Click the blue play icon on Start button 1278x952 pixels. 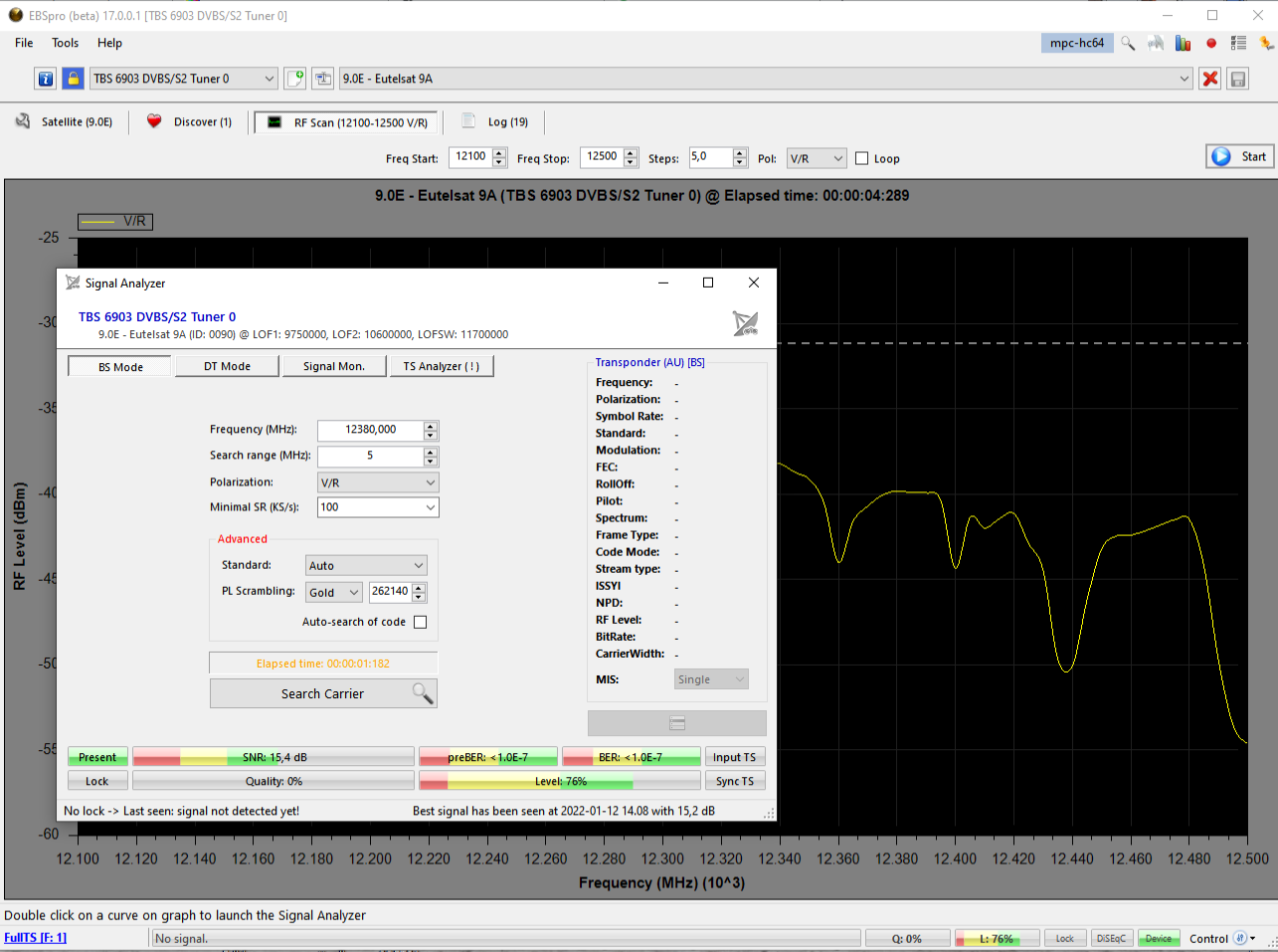click(1221, 156)
